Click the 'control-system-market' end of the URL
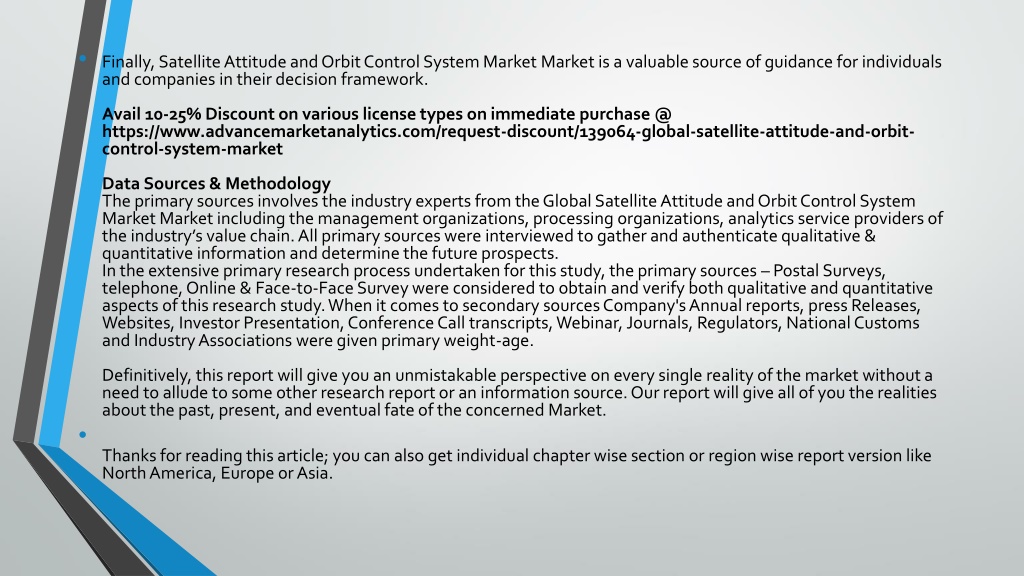1024x576 pixels. tap(192, 149)
